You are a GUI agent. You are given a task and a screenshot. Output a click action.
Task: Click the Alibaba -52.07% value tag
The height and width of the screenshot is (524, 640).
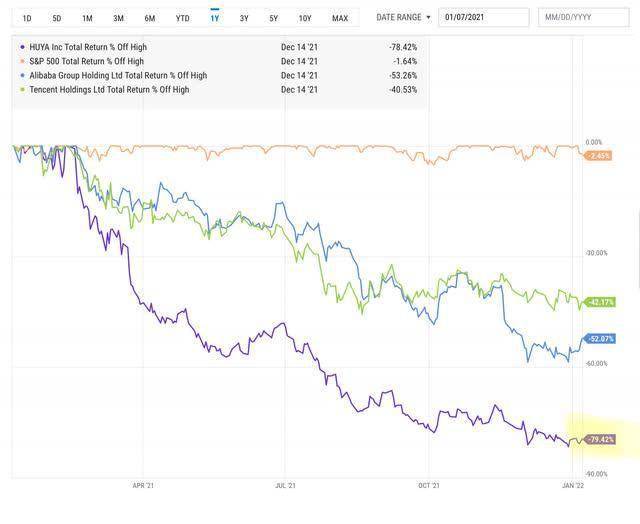pos(600,339)
